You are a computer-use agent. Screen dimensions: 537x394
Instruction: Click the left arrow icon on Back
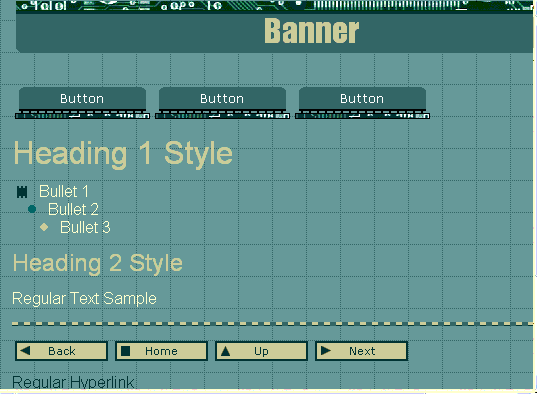coord(25,350)
